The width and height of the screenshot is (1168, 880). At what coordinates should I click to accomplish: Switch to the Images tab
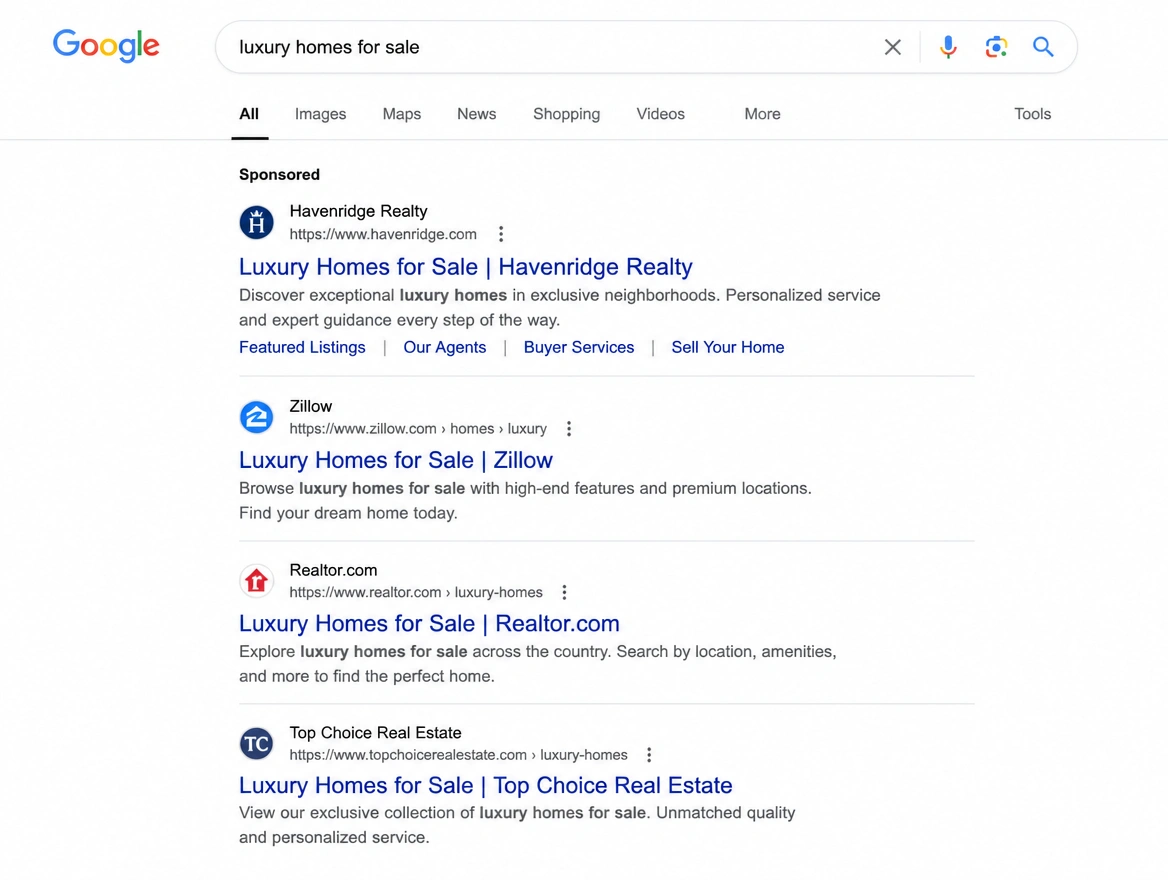click(x=320, y=114)
